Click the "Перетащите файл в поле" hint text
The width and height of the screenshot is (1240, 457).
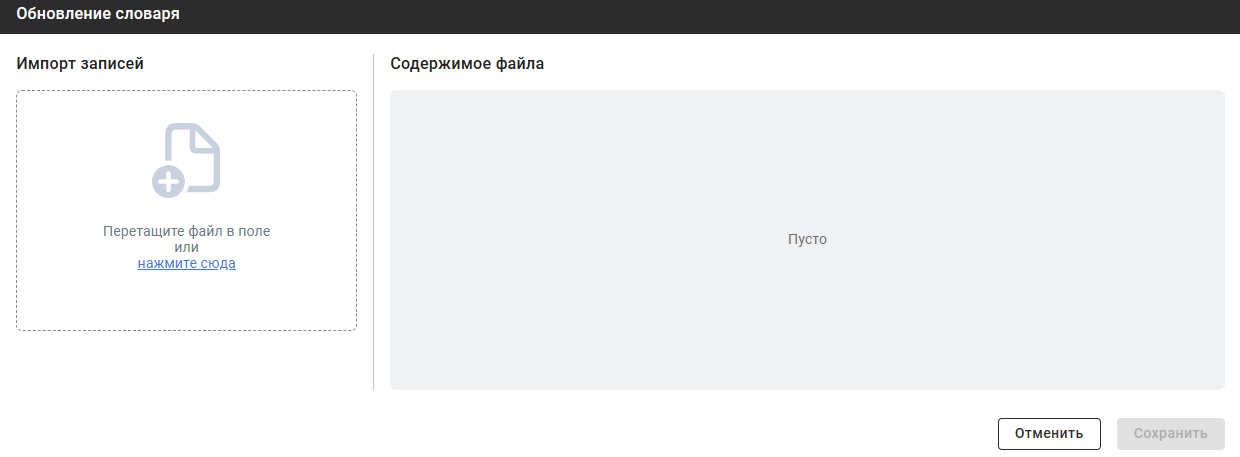[x=187, y=231]
